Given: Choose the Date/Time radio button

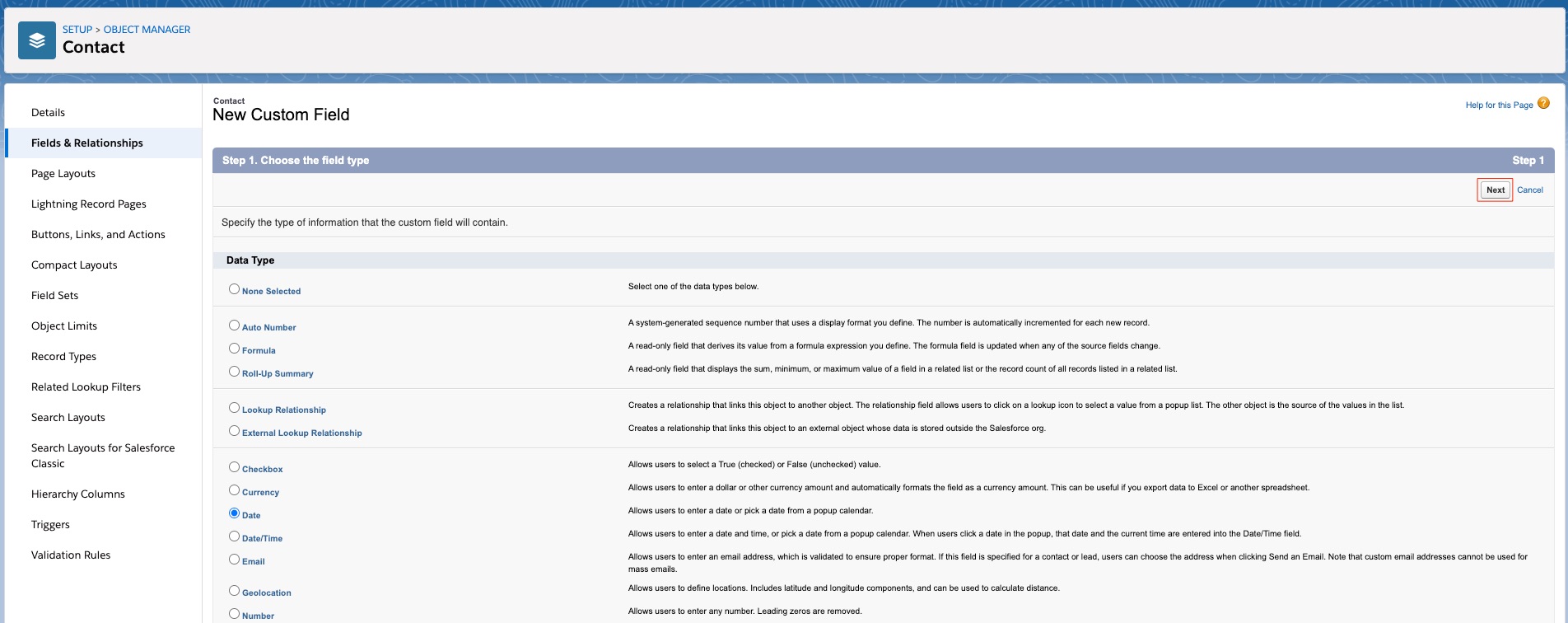Looking at the screenshot, I should pos(235,536).
